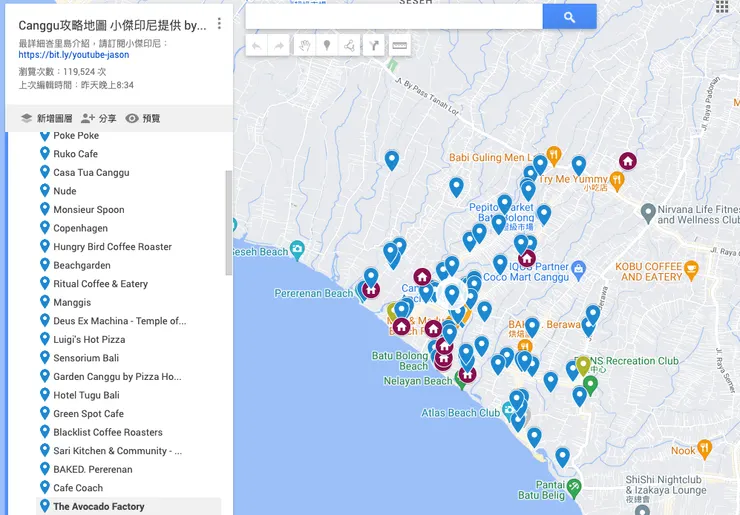The image size is (740, 515).
Task: Select Cafe Coach list entry
Action: 78,488
